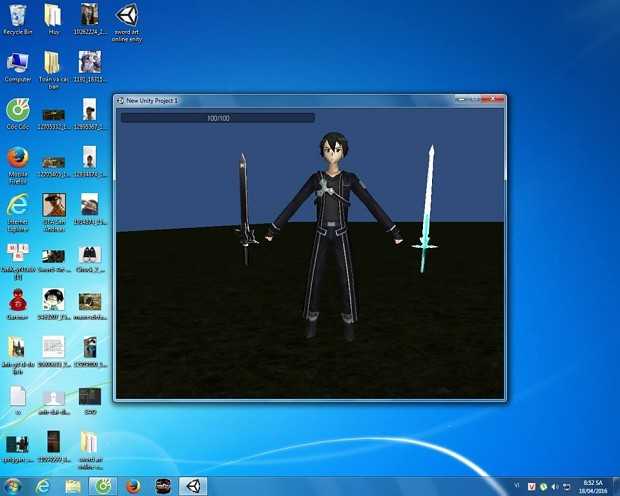Open Mozilla Firefox desktop shortcut

click(x=17, y=160)
